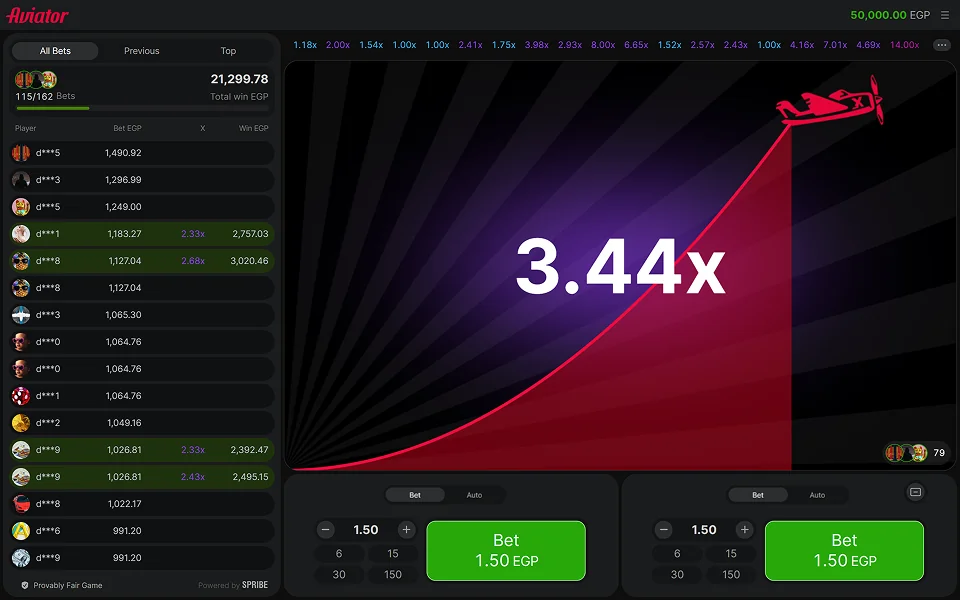Choose the 30 quick amount in the second bet panel

[x=677, y=574]
